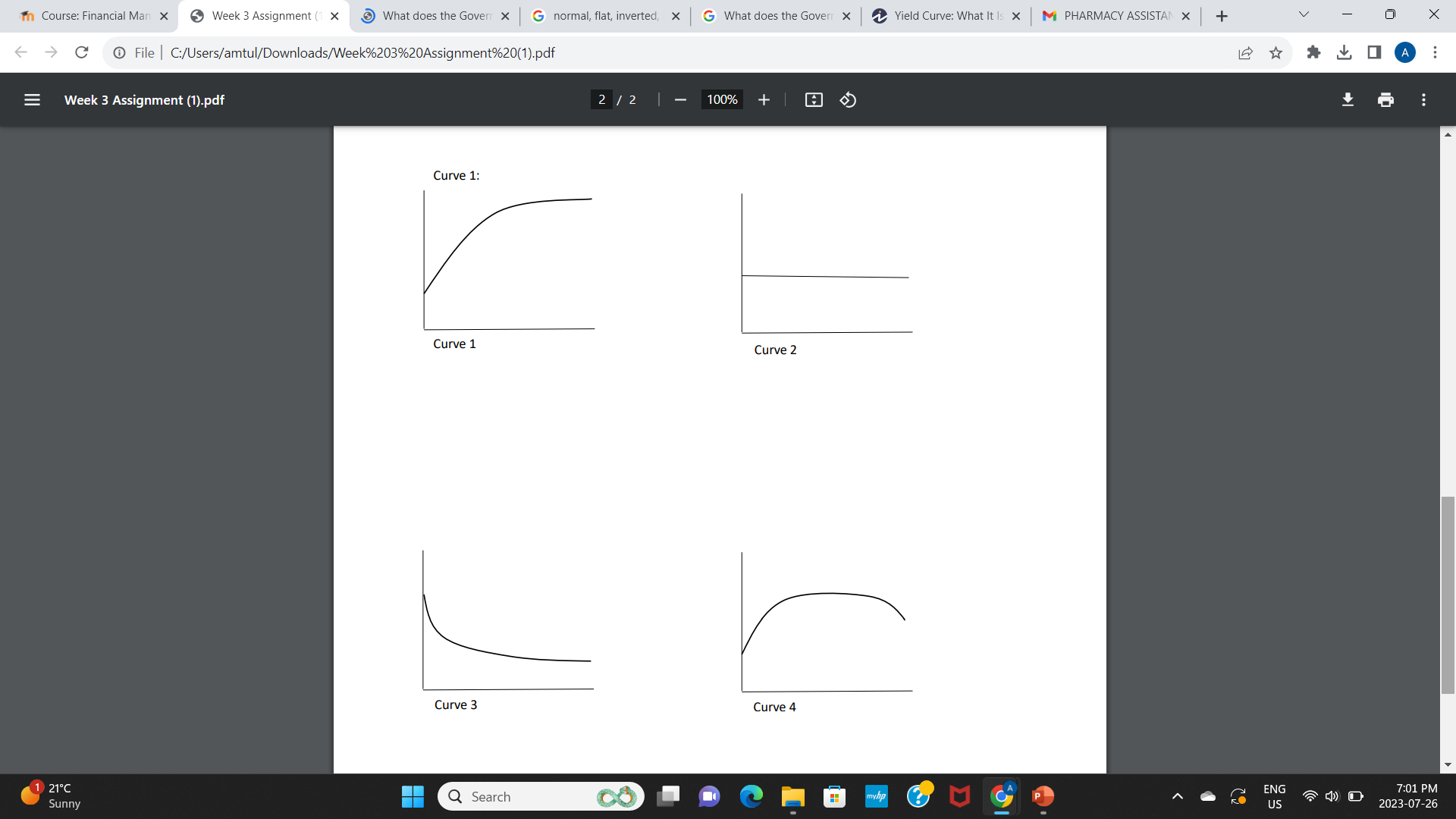Open the Chrome downloads icon

click(1345, 52)
